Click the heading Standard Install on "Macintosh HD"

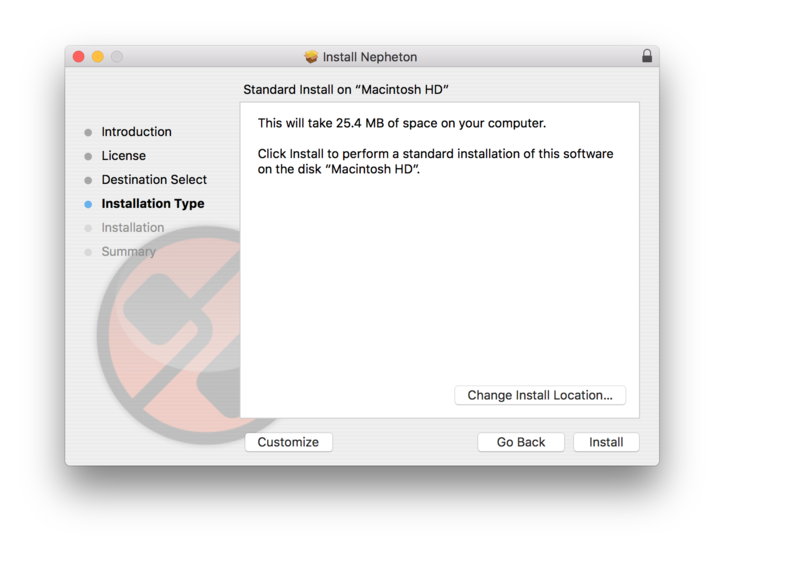(x=346, y=89)
